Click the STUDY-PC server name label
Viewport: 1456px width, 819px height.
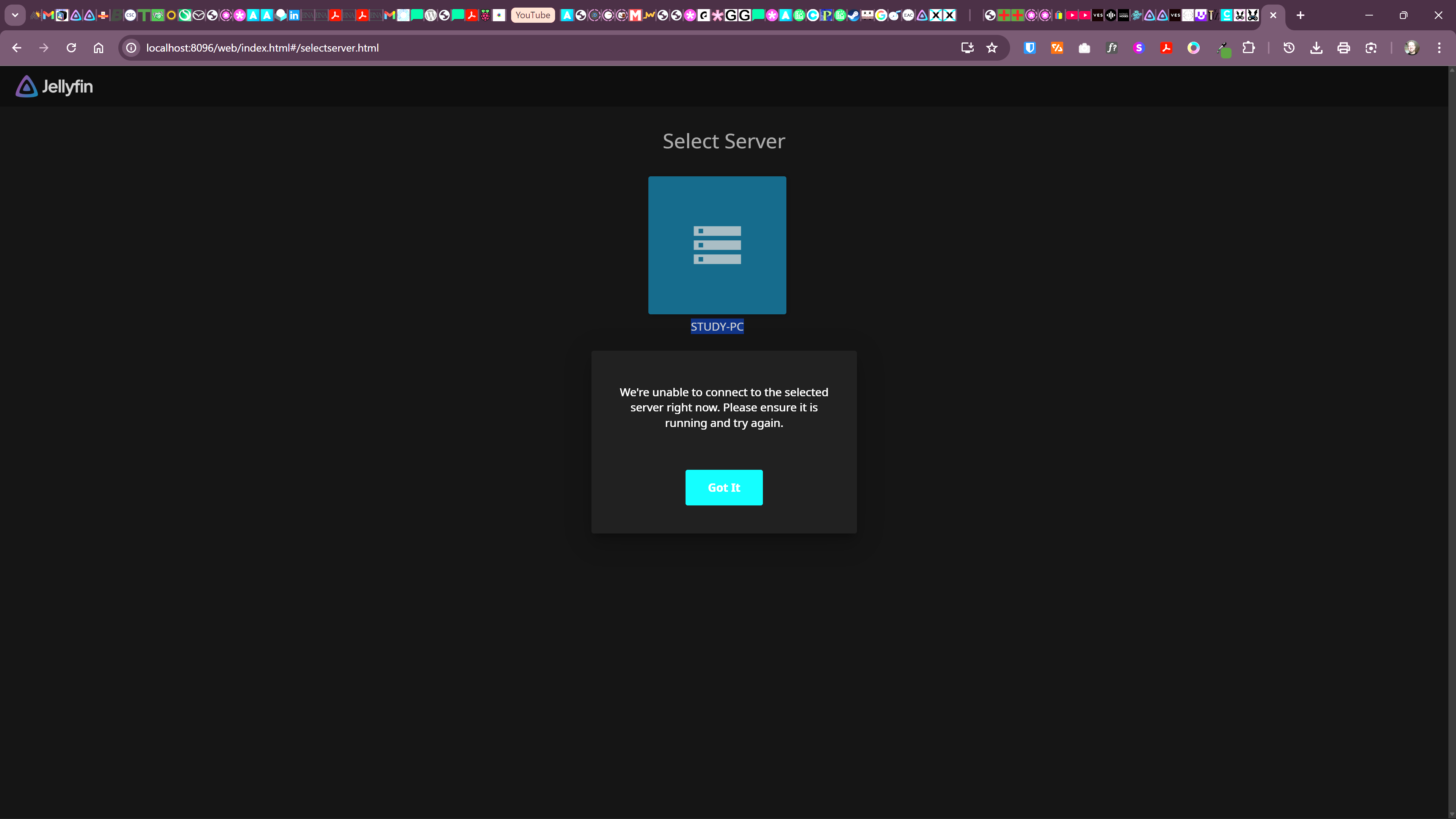click(x=717, y=327)
